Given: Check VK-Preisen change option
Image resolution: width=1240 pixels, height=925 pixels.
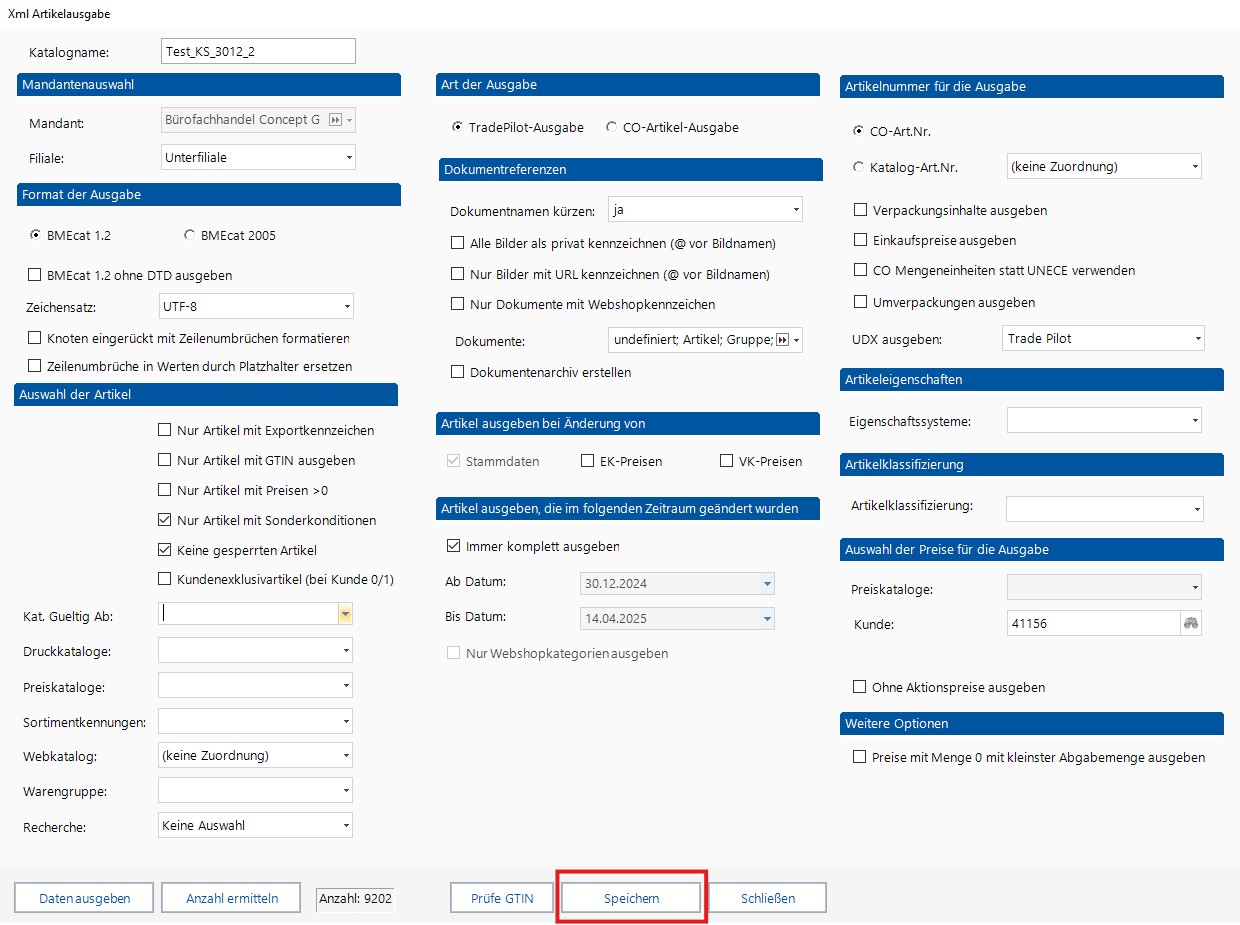Looking at the screenshot, I should point(727,461).
